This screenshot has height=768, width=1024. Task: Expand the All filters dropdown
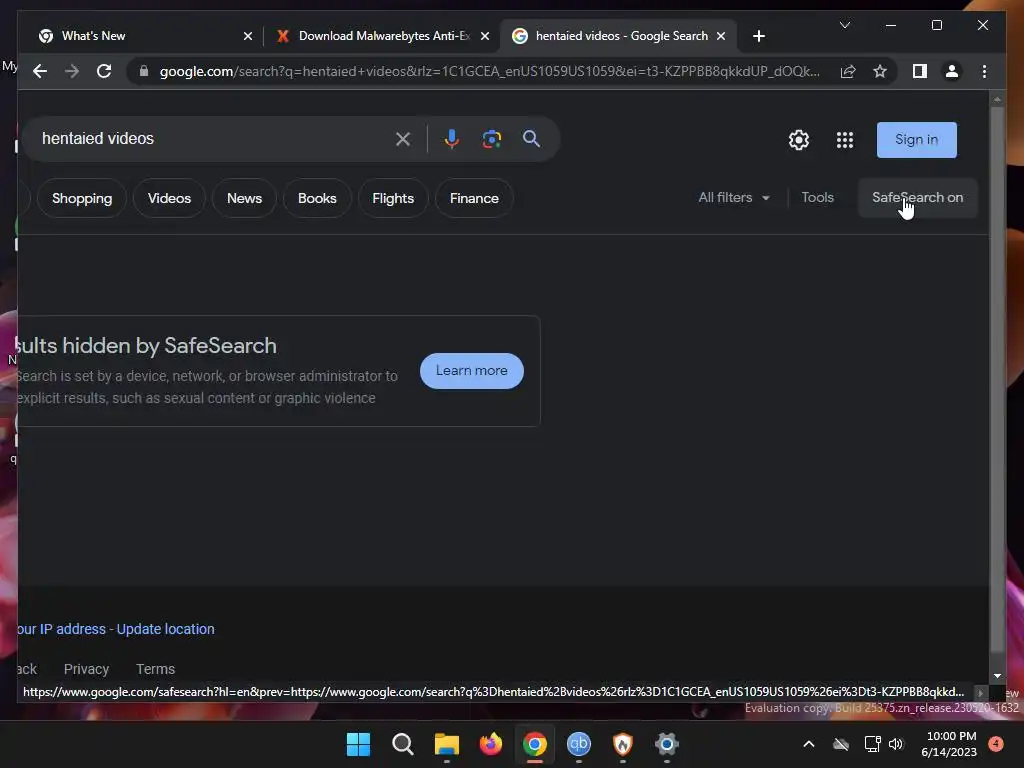734,197
